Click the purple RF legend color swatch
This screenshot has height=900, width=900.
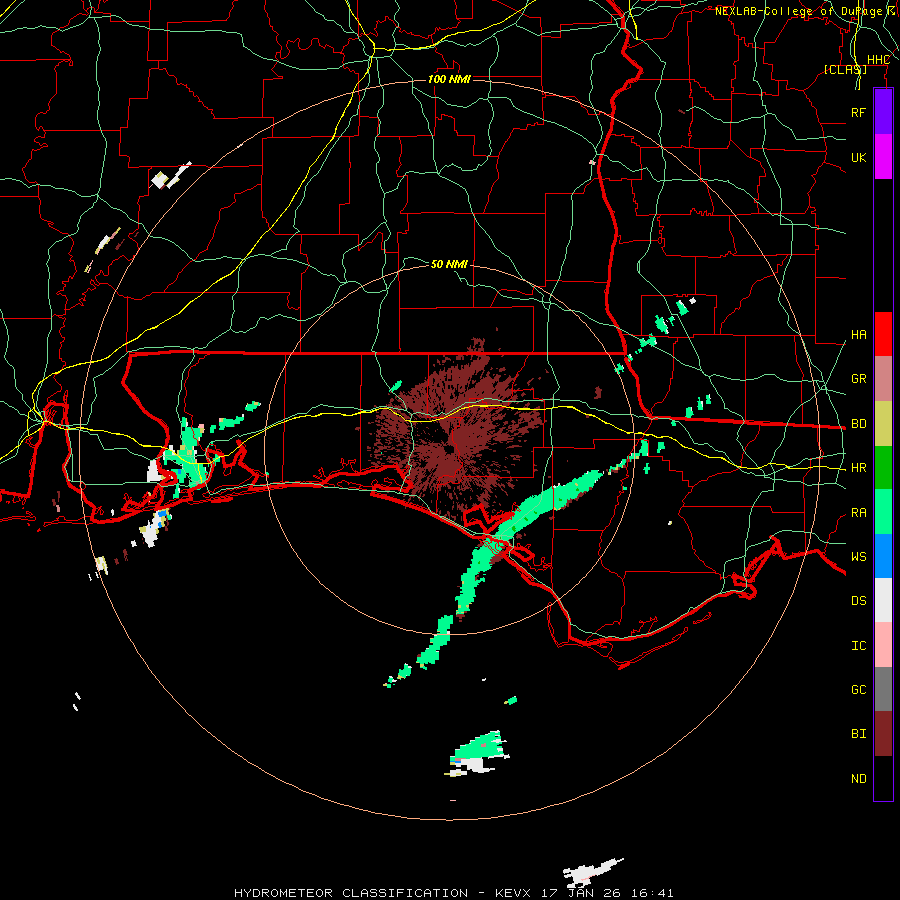(x=883, y=112)
